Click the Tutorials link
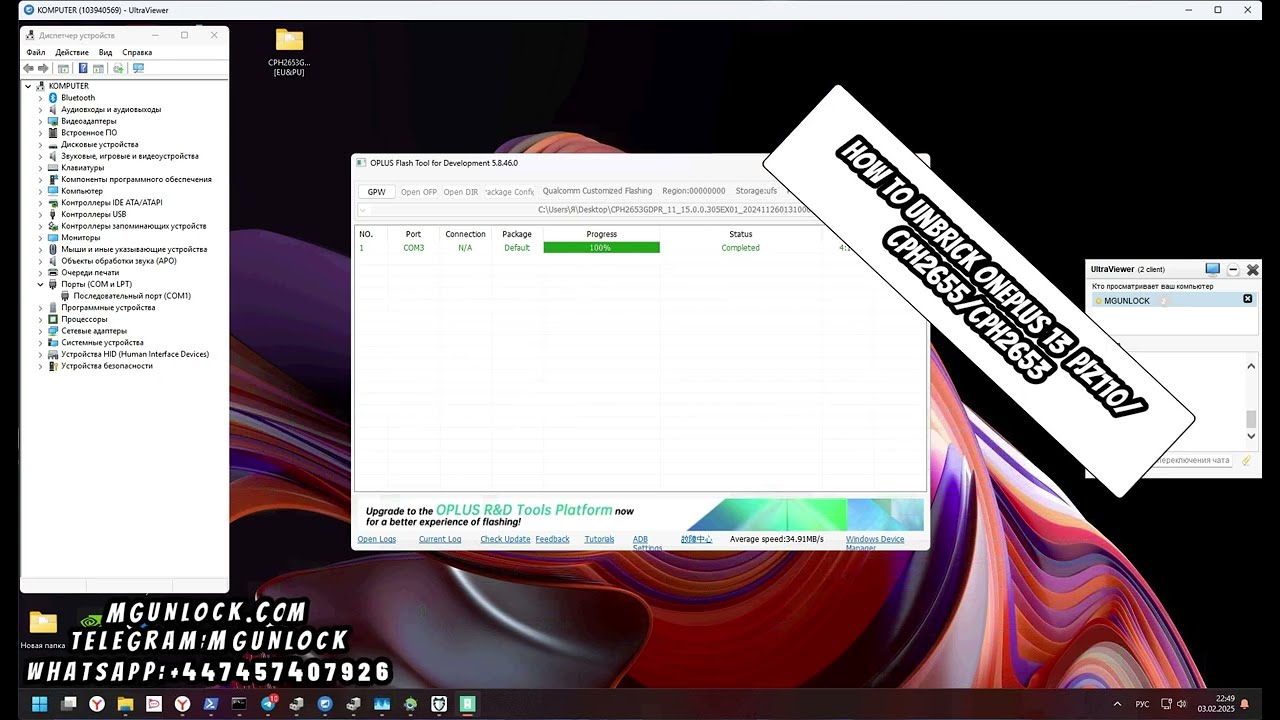The width and height of the screenshot is (1280, 720). coord(599,539)
